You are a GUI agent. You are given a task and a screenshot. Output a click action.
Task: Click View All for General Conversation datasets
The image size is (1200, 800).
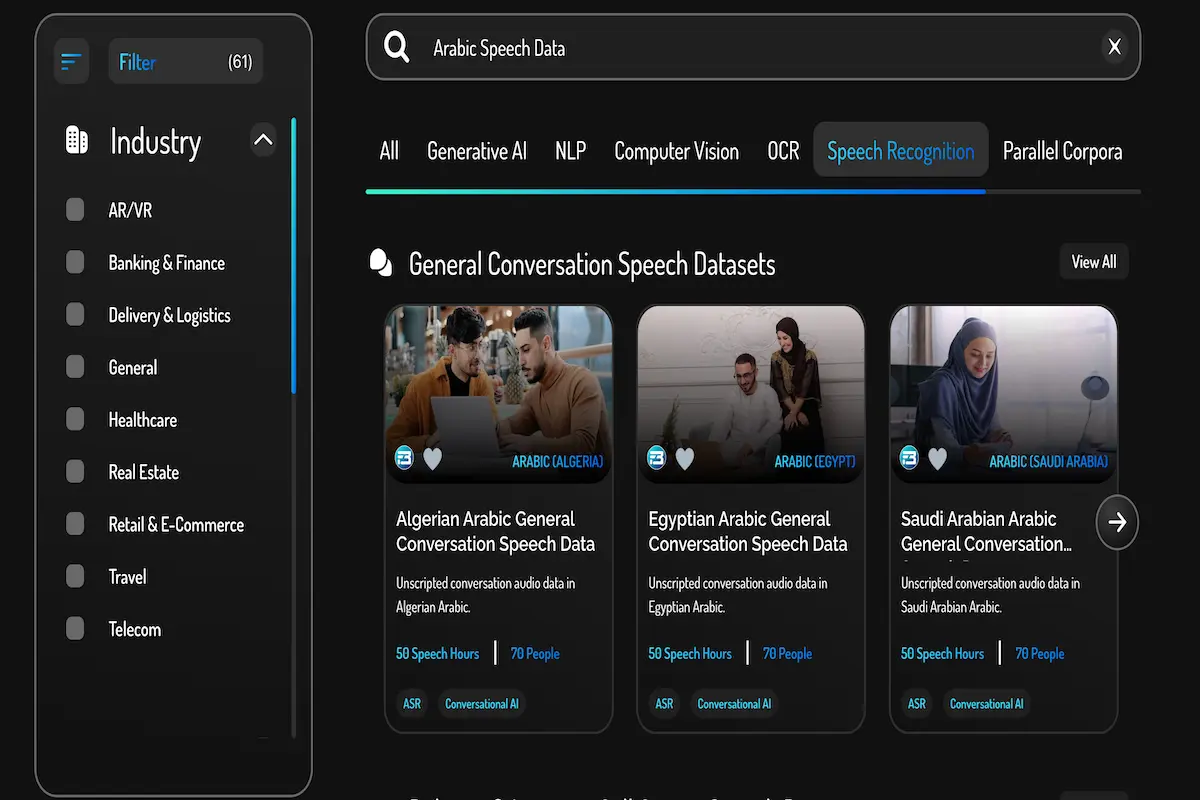1094,262
